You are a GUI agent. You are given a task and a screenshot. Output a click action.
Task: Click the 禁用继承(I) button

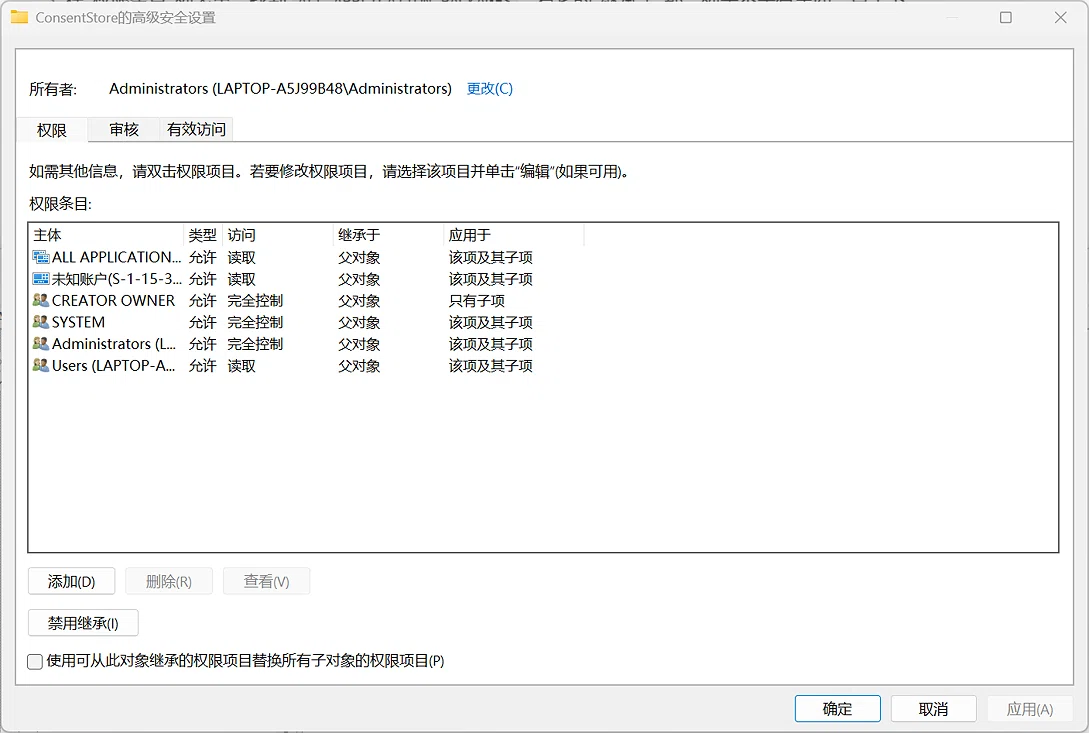[x=83, y=623]
